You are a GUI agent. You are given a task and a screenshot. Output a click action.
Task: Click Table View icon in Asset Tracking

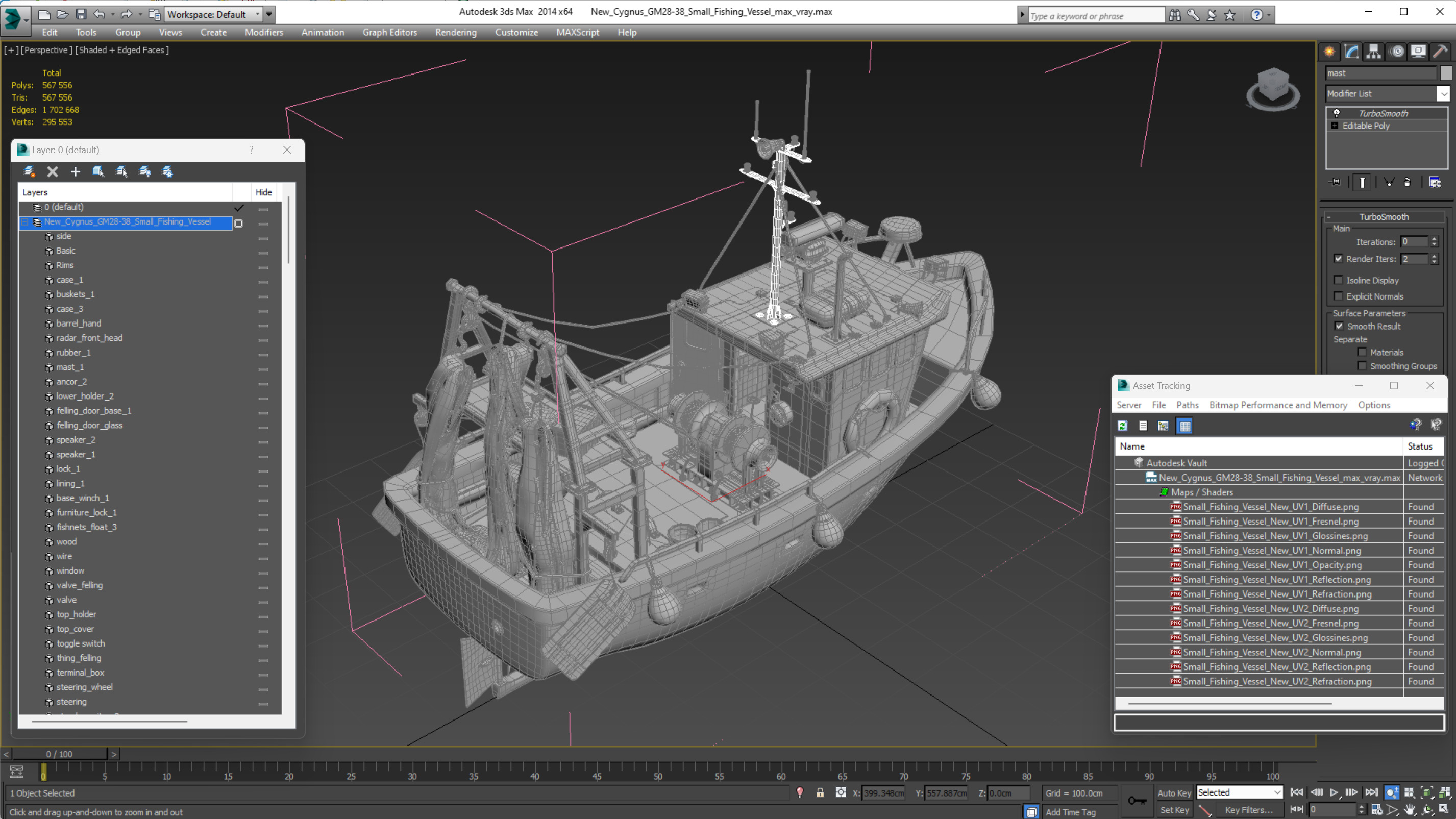point(1184,426)
